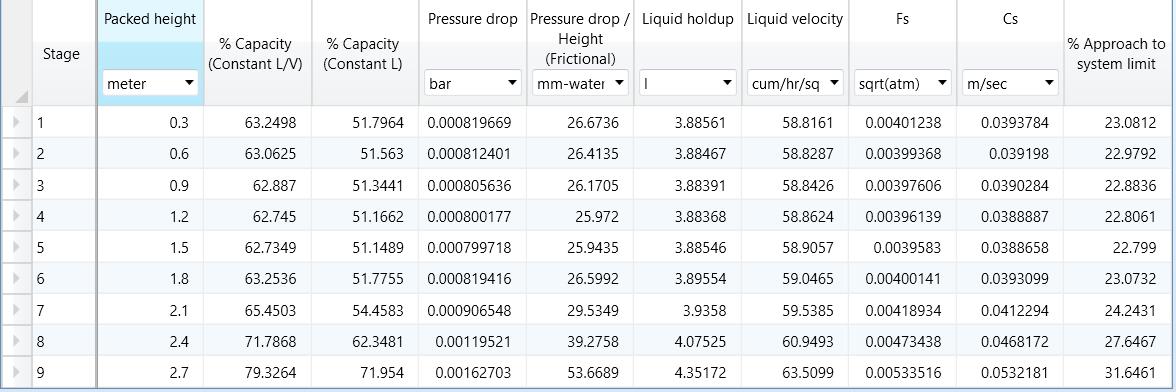Select the Stage column header
The image size is (1176, 392).
pyautogui.click(x=62, y=54)
